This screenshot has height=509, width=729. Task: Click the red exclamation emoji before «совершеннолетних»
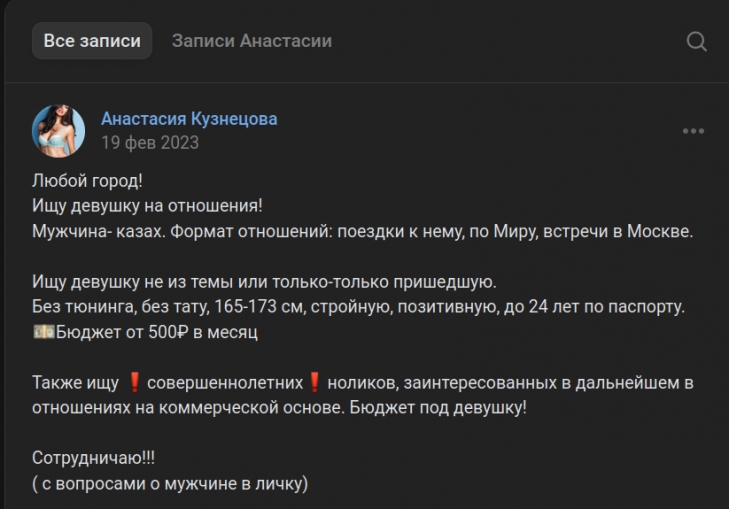pos(133,383)
